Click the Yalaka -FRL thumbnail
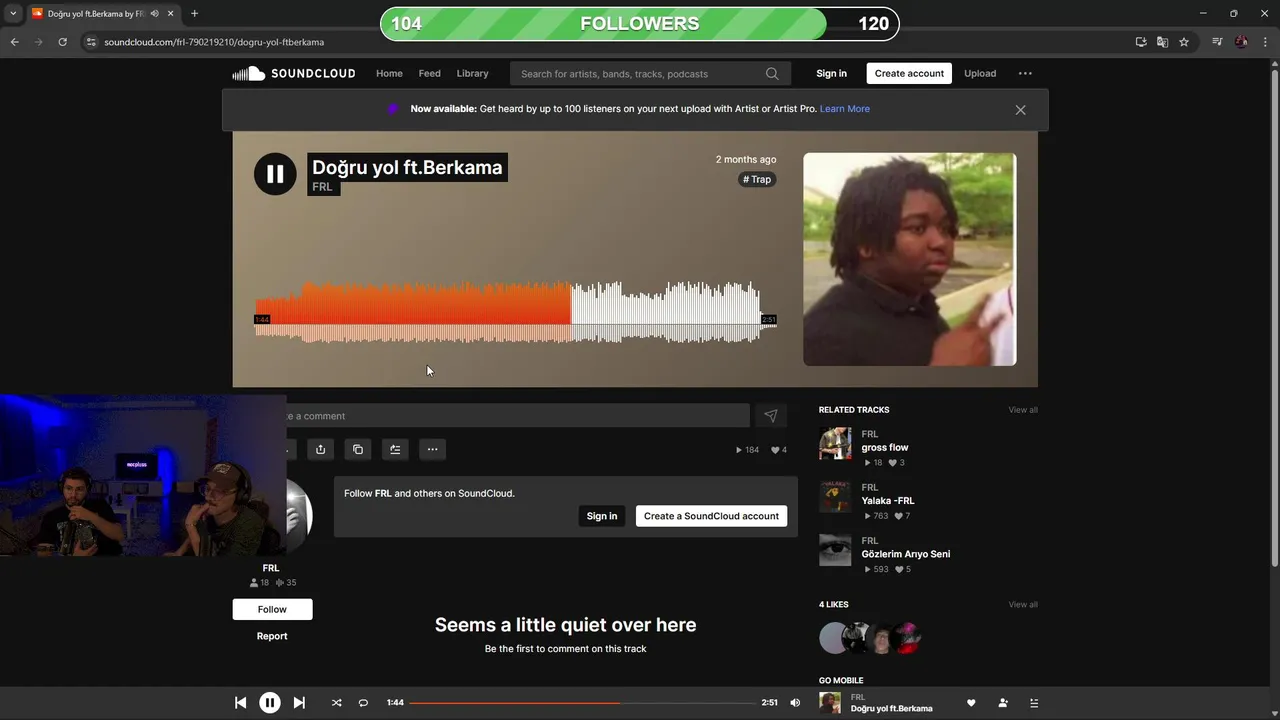This screenshot has height=720, width=1280. [x=835, y=497]
